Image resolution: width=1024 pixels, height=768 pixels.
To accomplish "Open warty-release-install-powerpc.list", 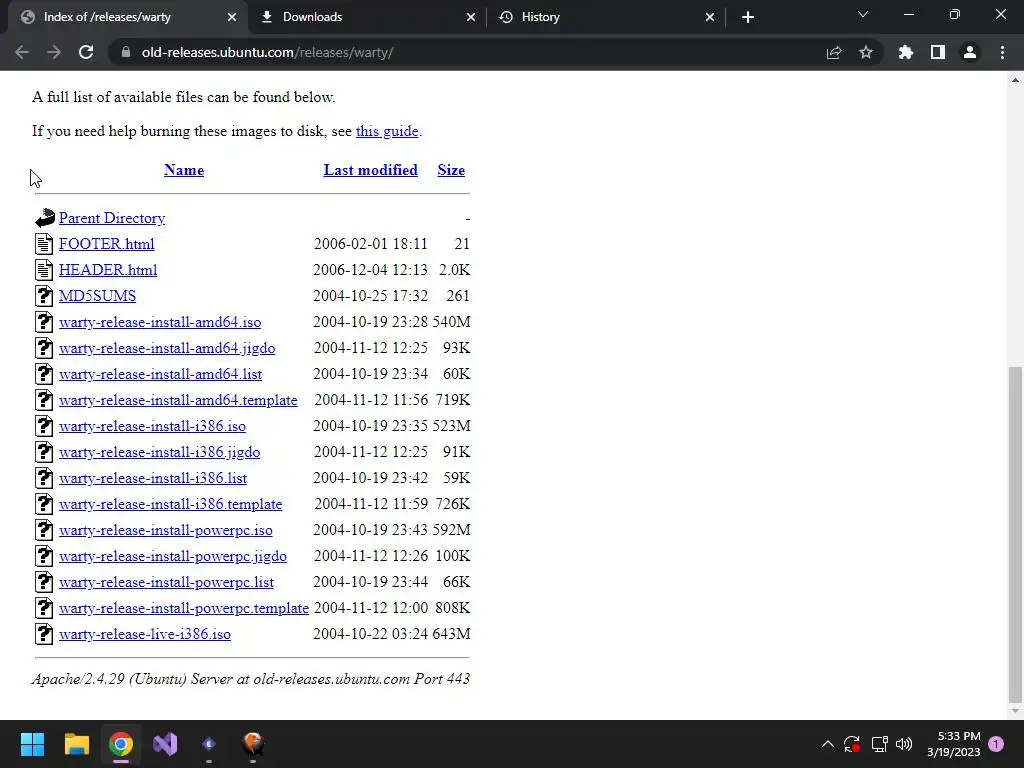I will coord(167,582).
